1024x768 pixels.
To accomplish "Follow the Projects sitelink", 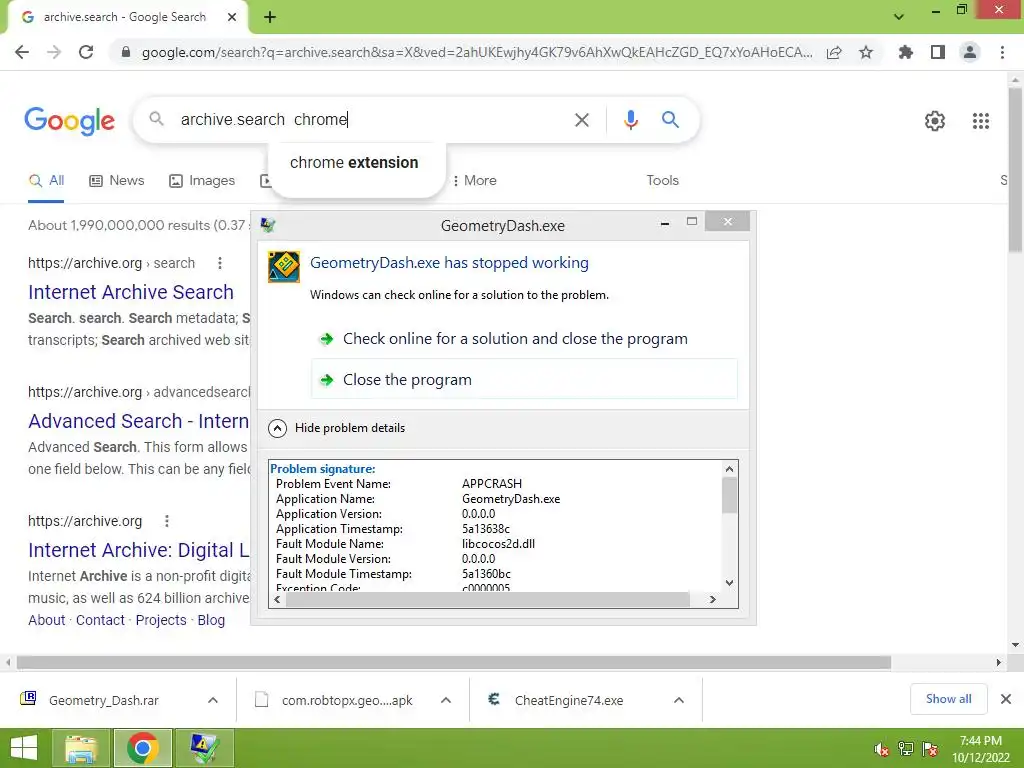I will tap(161, 620).
